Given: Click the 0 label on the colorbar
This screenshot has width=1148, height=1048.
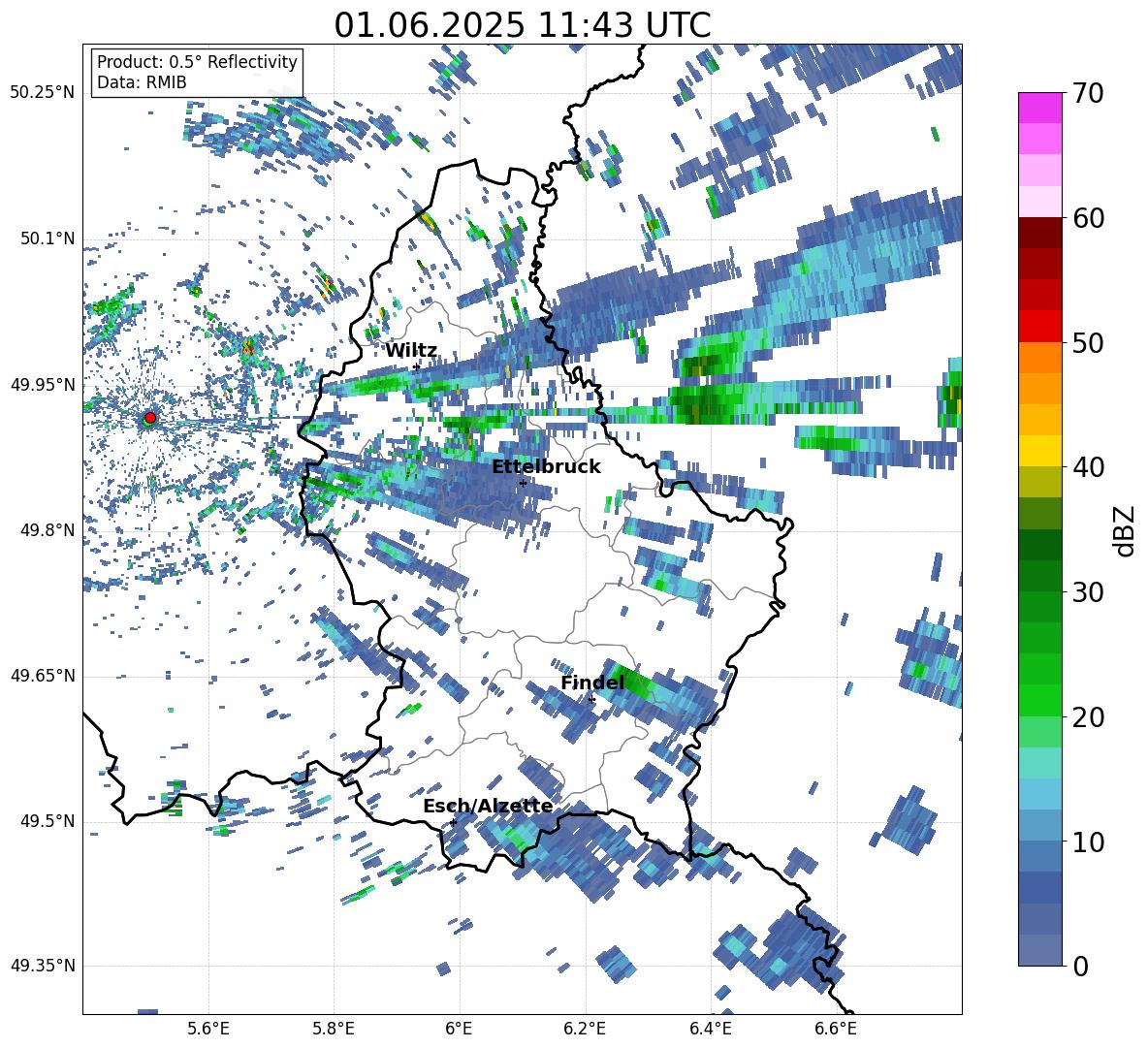Looking at the screenshot, I should click(x=1079, y=966).
